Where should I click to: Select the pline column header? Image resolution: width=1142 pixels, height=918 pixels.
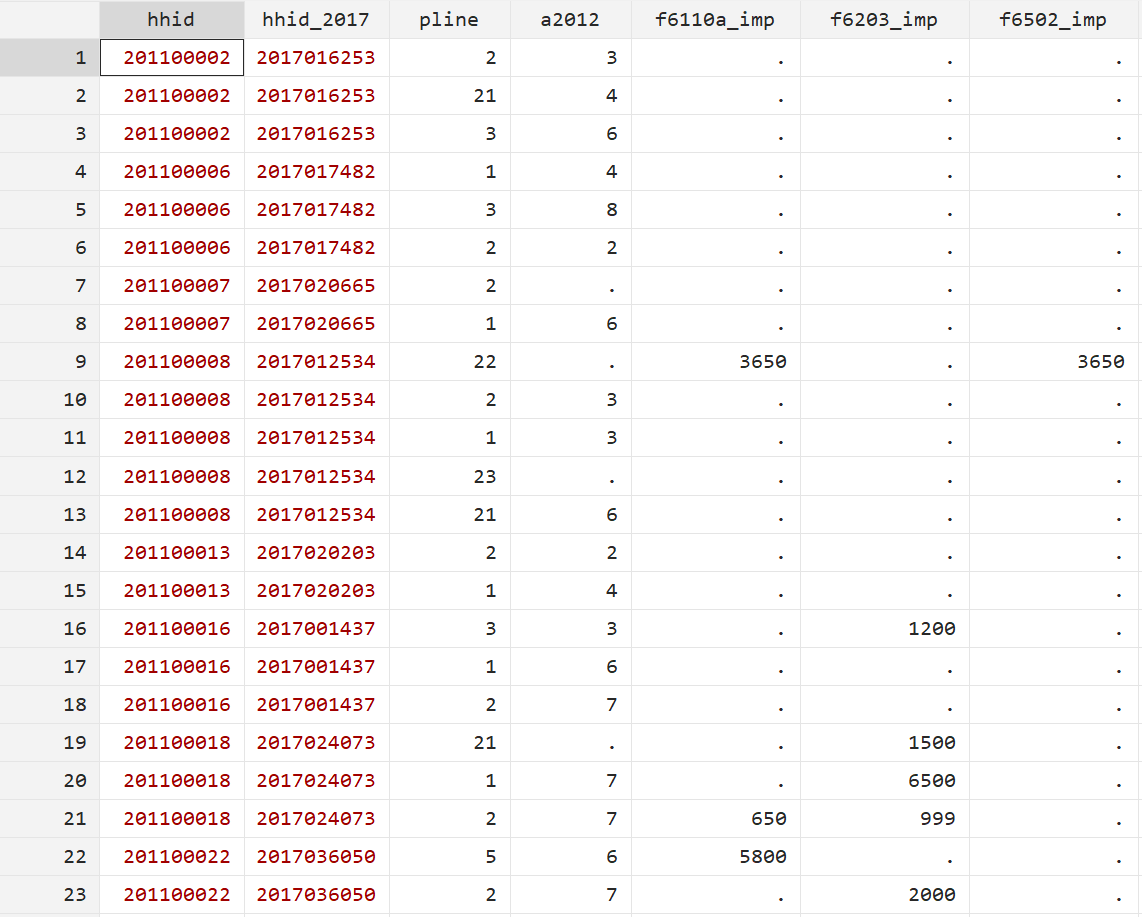pos(449,19)
